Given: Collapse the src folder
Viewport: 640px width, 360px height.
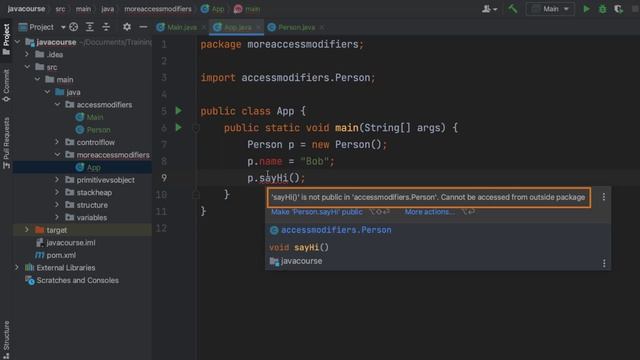Looking at the screenshot, I should [x=27, y=67].
